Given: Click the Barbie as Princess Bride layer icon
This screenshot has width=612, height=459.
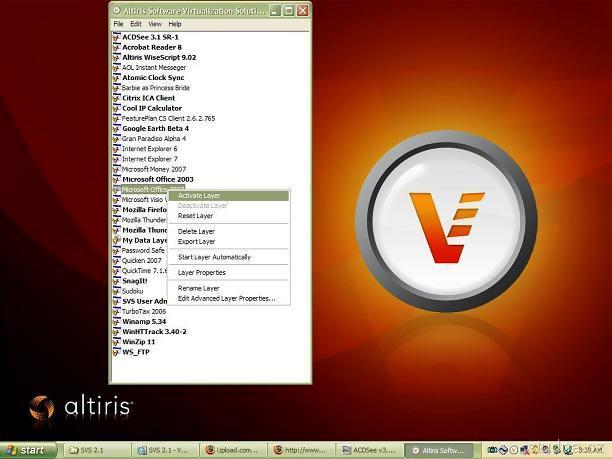Looking at the screenshot, I should pyautogui.click(x=116, y=88).
